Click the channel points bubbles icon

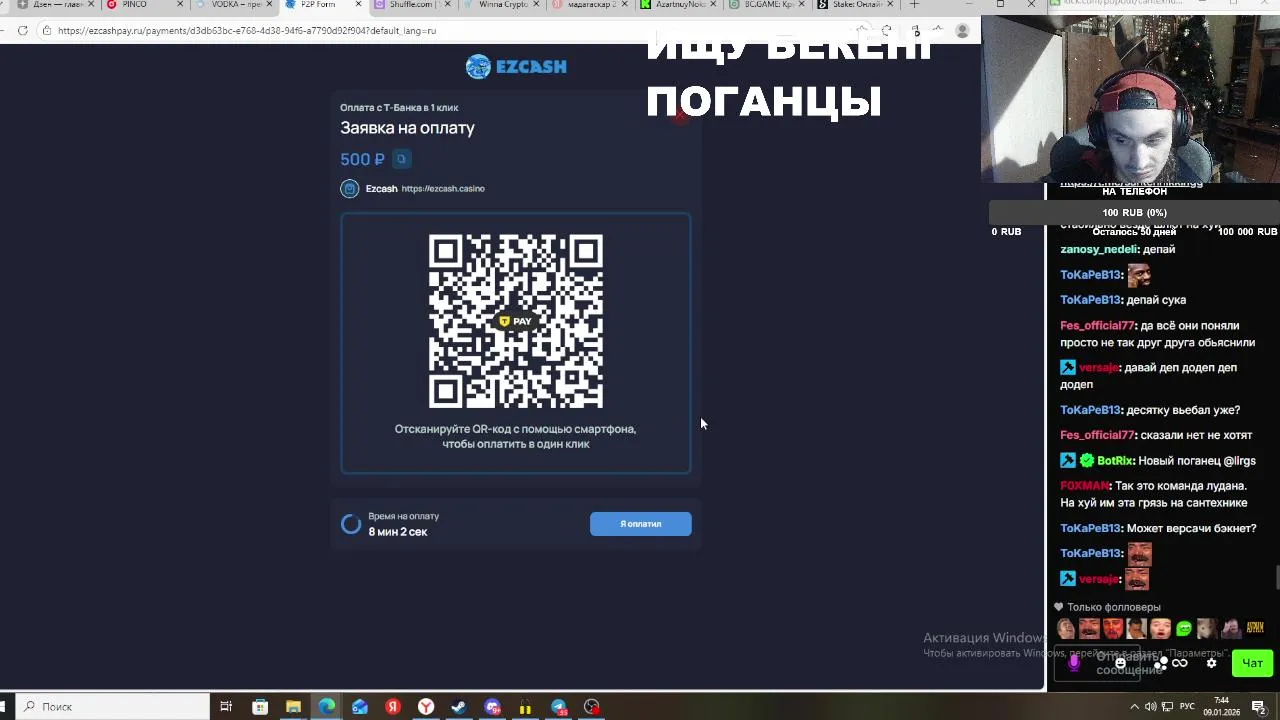[1160, 663]
